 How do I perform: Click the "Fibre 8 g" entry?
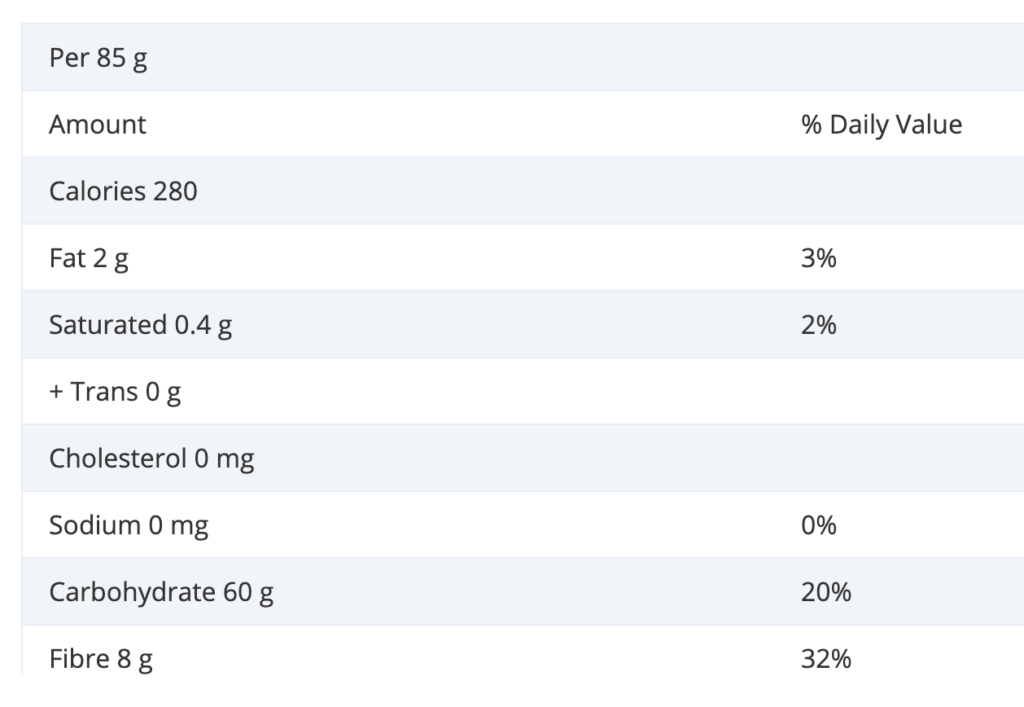pyautogui.click(x=101, y=659)
